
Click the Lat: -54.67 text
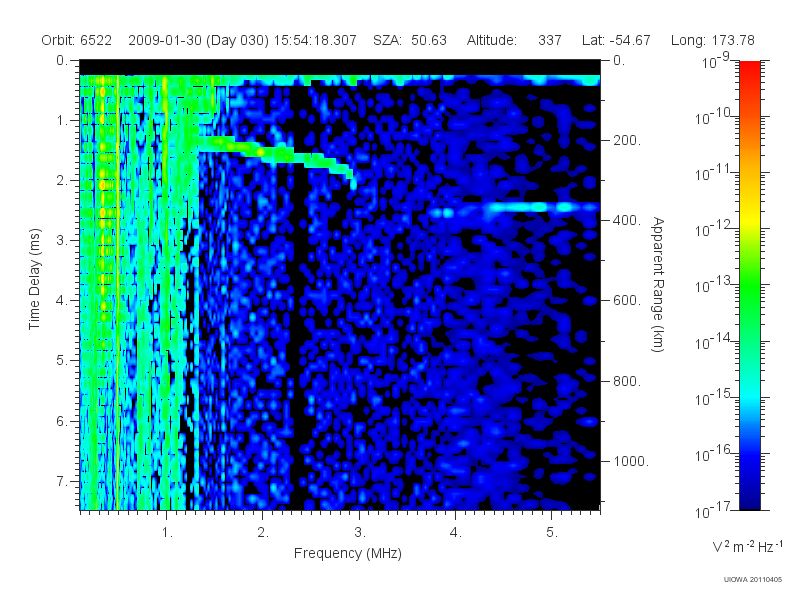(616, 40)
